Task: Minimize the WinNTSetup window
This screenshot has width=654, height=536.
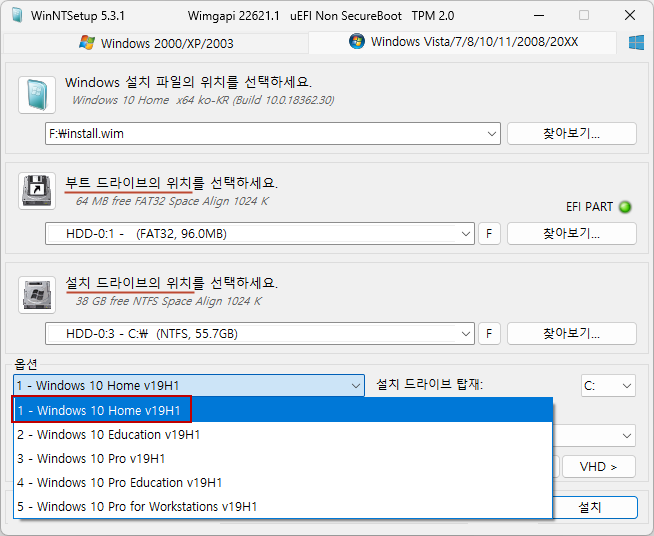Action: 539,15
